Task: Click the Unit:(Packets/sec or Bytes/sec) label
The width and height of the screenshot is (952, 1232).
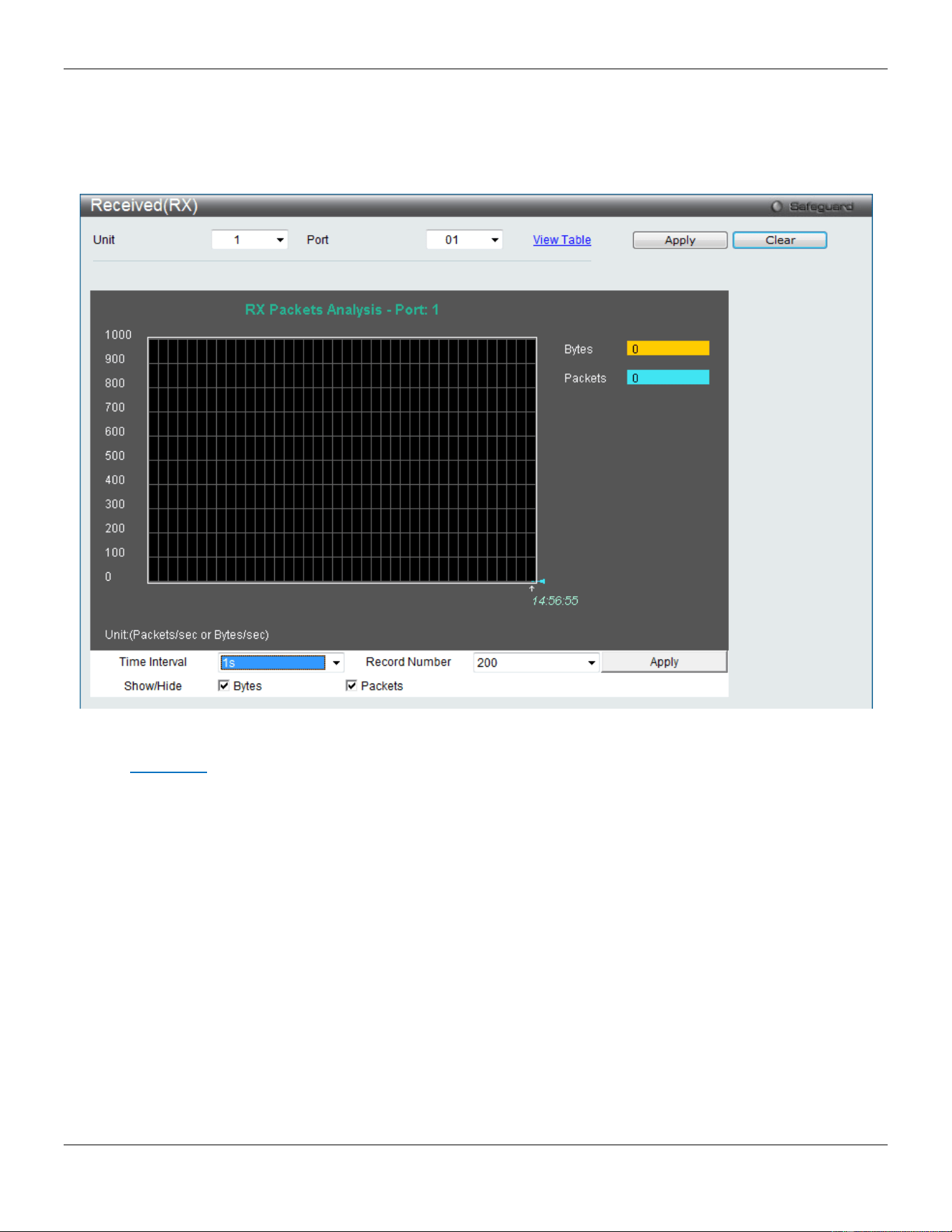Action: (187, 635)
